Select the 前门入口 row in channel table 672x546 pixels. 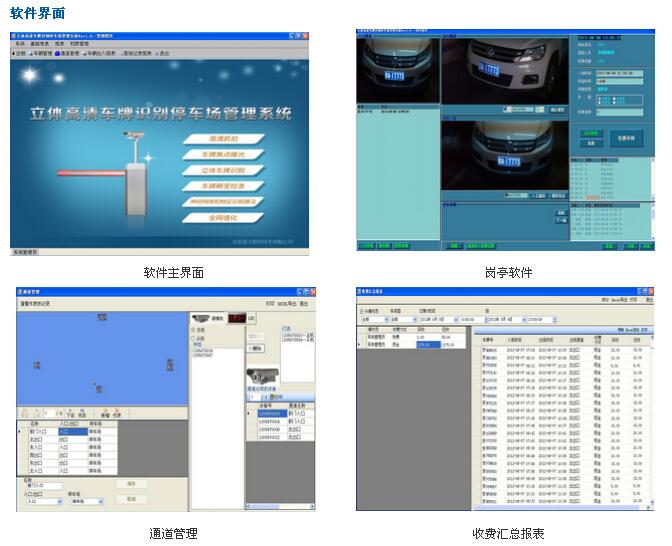(40, 430)
